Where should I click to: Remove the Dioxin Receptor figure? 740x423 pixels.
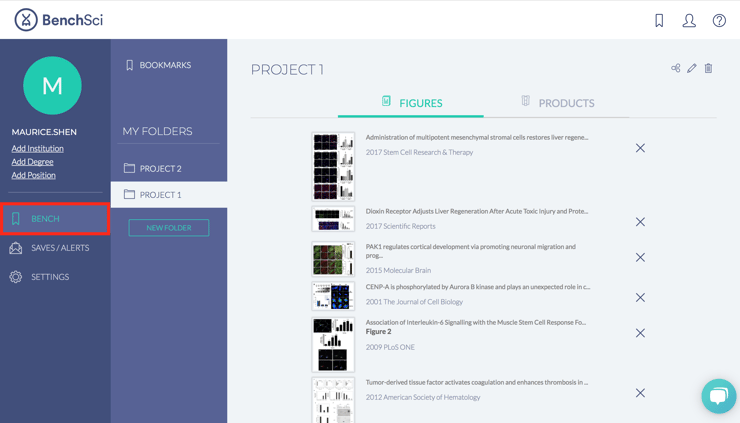tap(640, 222)
